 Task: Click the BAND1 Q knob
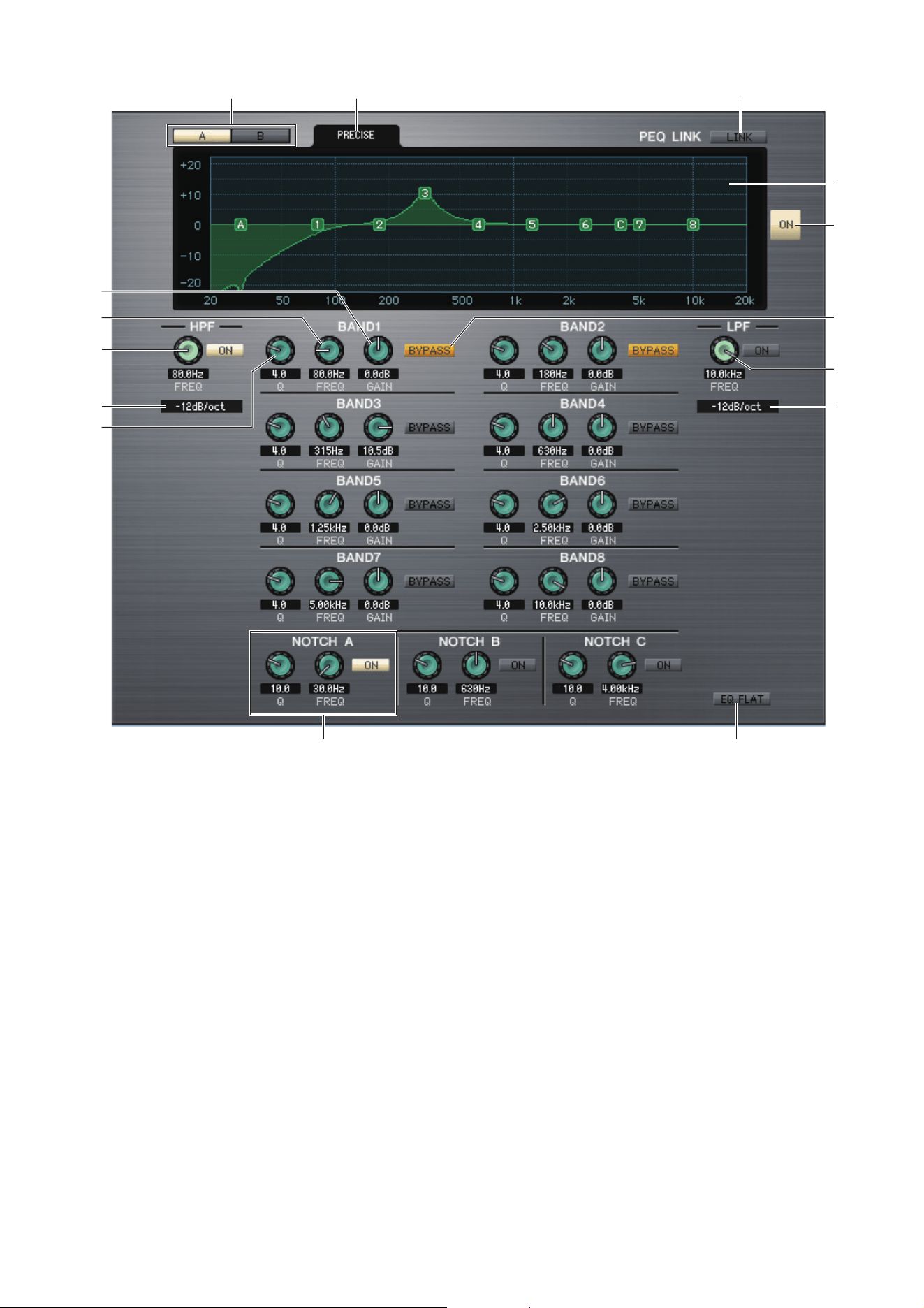pyautogui.click(x=279, y=350)
